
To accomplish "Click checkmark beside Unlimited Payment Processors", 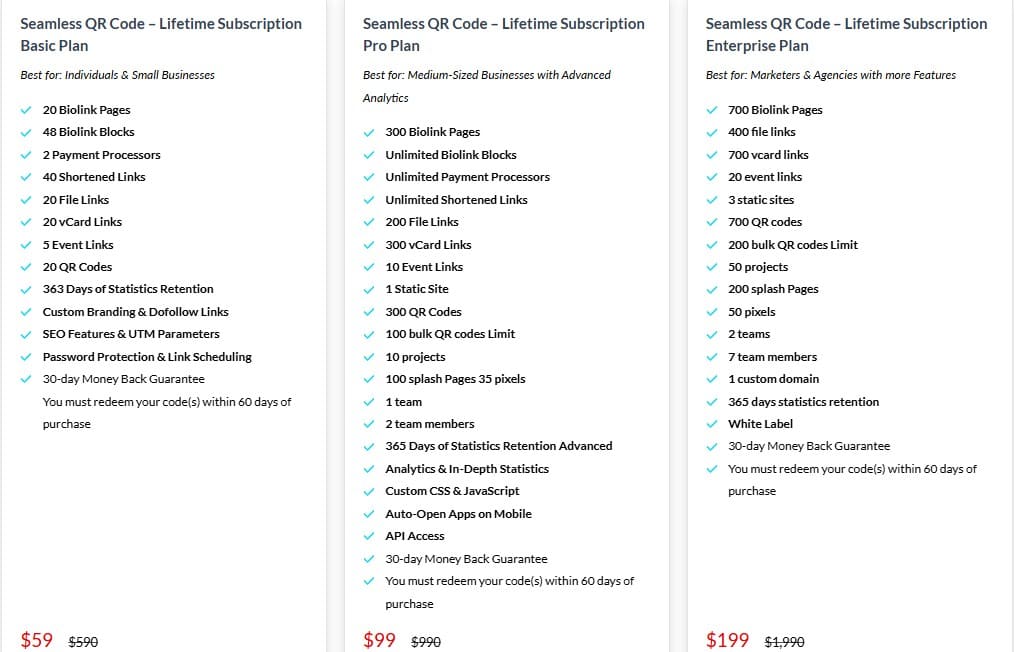I will pos(368,177).
